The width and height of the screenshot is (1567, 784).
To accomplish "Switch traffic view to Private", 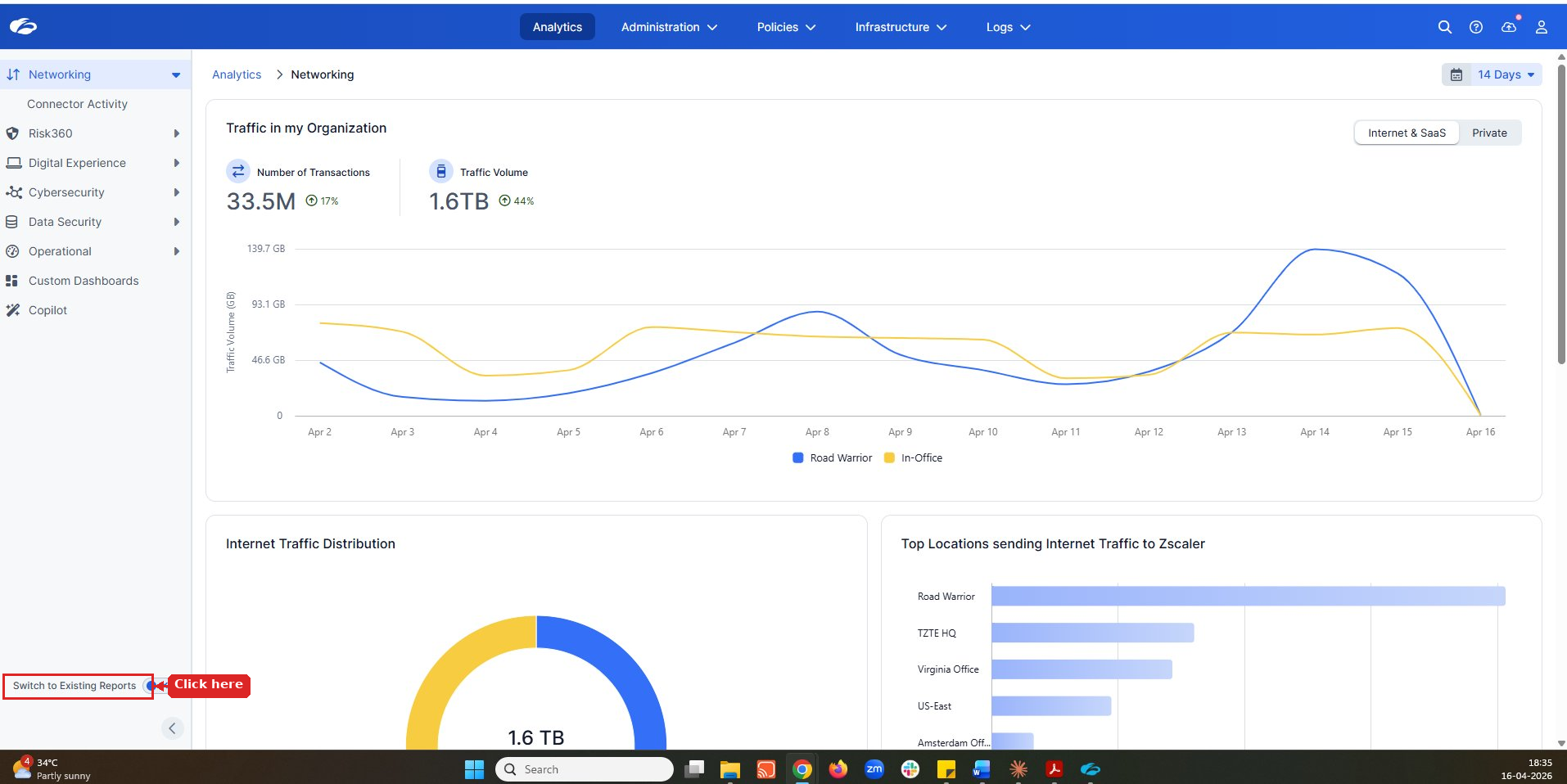I will click(1488, 133).
